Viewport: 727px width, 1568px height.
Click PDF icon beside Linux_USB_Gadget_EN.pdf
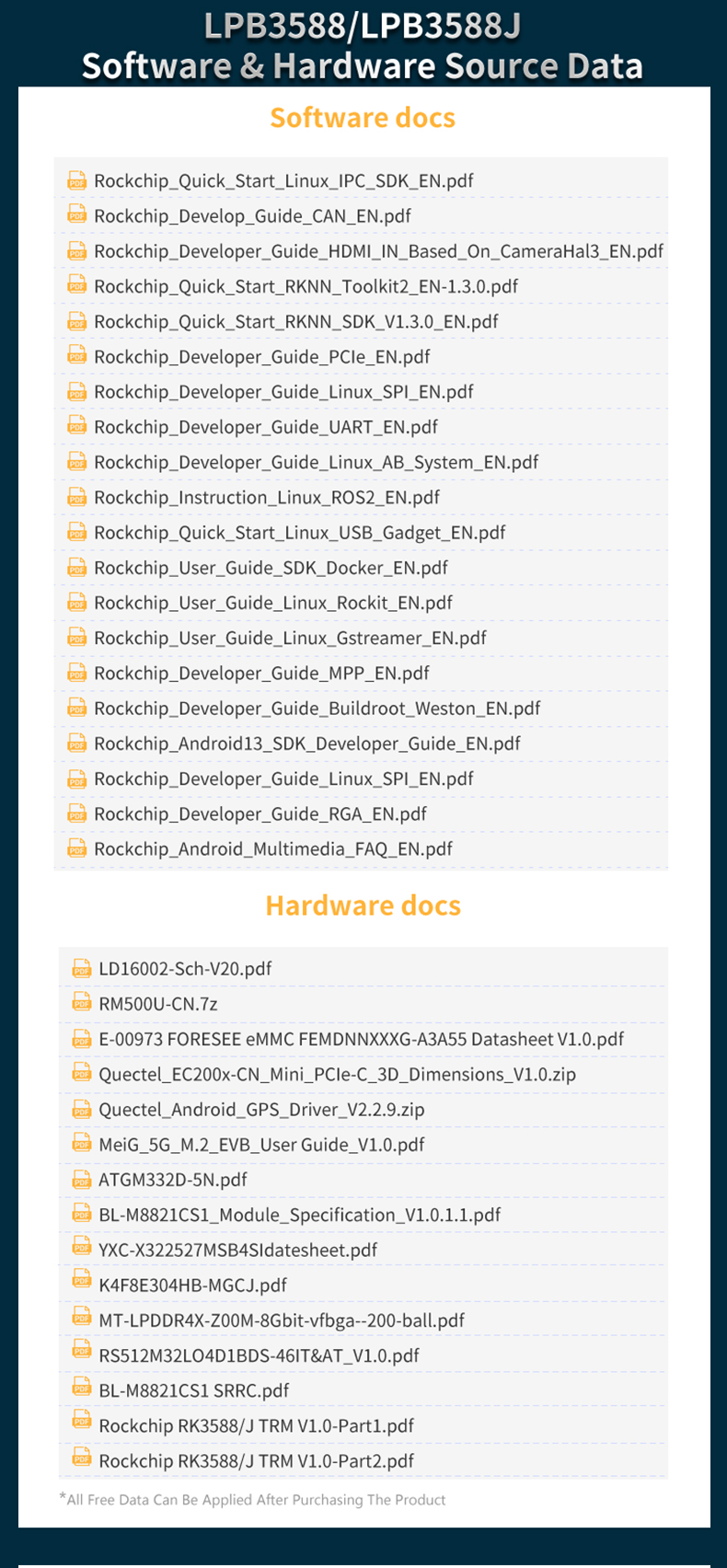pos(76,532)
